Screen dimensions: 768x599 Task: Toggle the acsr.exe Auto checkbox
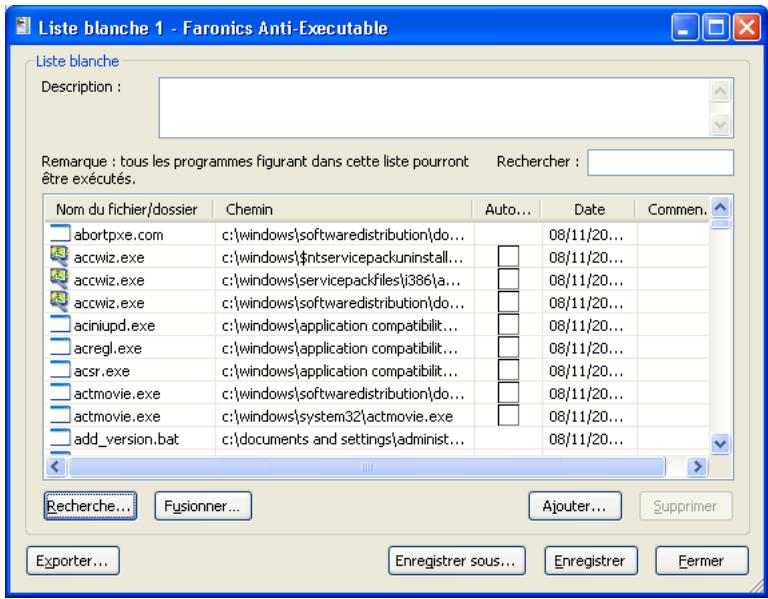508,370
